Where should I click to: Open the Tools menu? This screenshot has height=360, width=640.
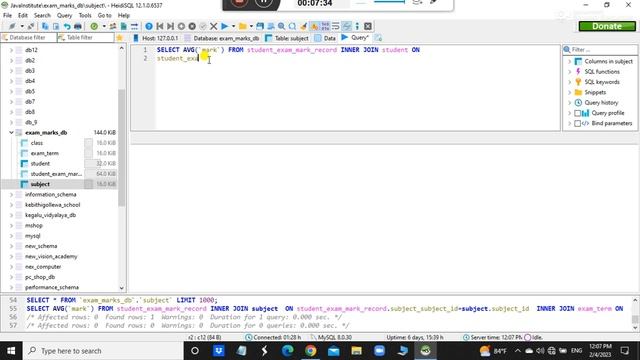coord(85,16)
